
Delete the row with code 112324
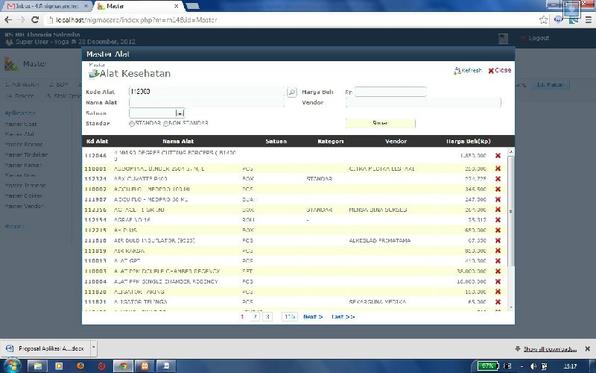[x=498, y=179]
